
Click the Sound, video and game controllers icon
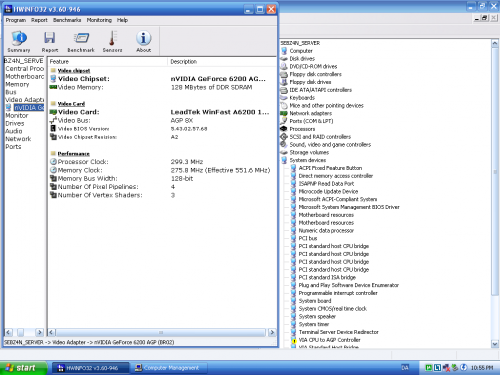click(284, 145)
